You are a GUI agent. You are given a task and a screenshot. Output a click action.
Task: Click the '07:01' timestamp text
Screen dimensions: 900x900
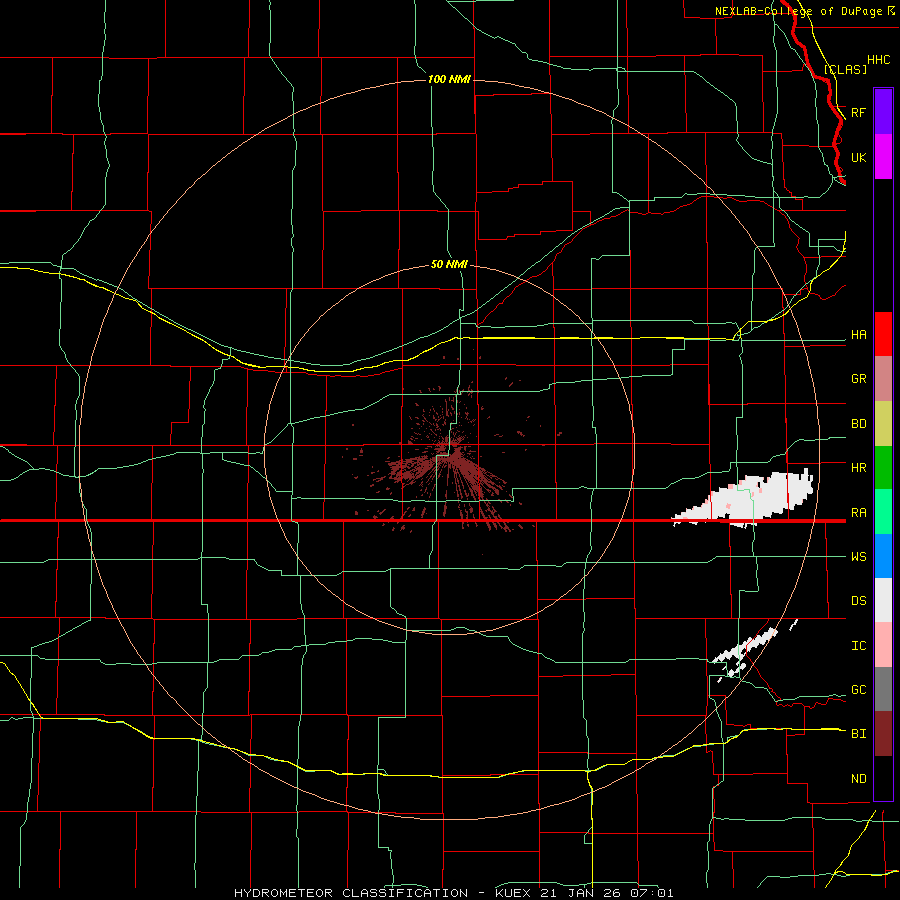652,893
